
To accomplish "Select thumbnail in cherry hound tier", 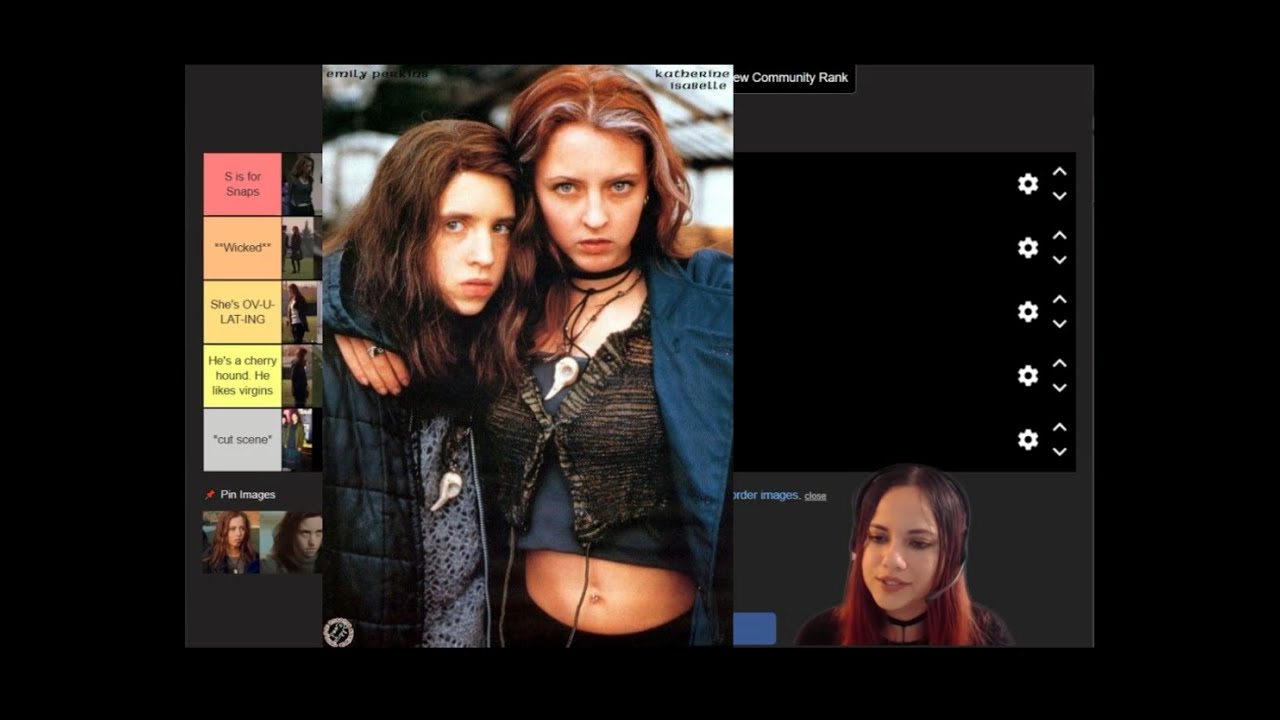I will click(x=302, y=376).
